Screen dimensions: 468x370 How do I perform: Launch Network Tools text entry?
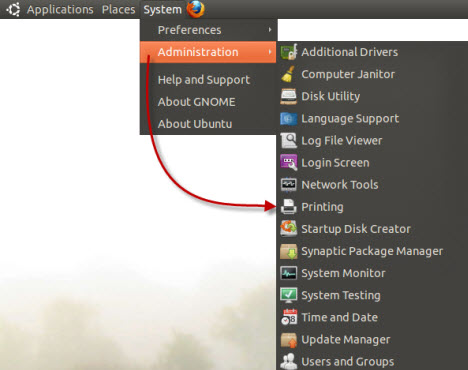coord(340,185)
